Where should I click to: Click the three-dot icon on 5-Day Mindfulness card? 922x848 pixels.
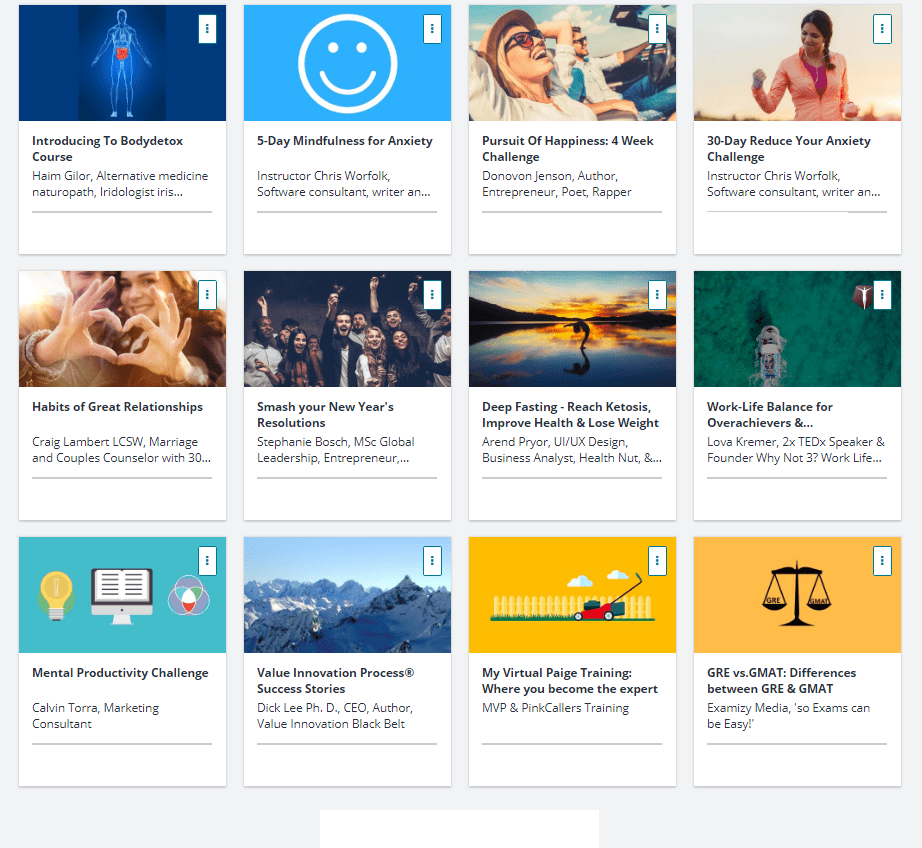point(432,29)
